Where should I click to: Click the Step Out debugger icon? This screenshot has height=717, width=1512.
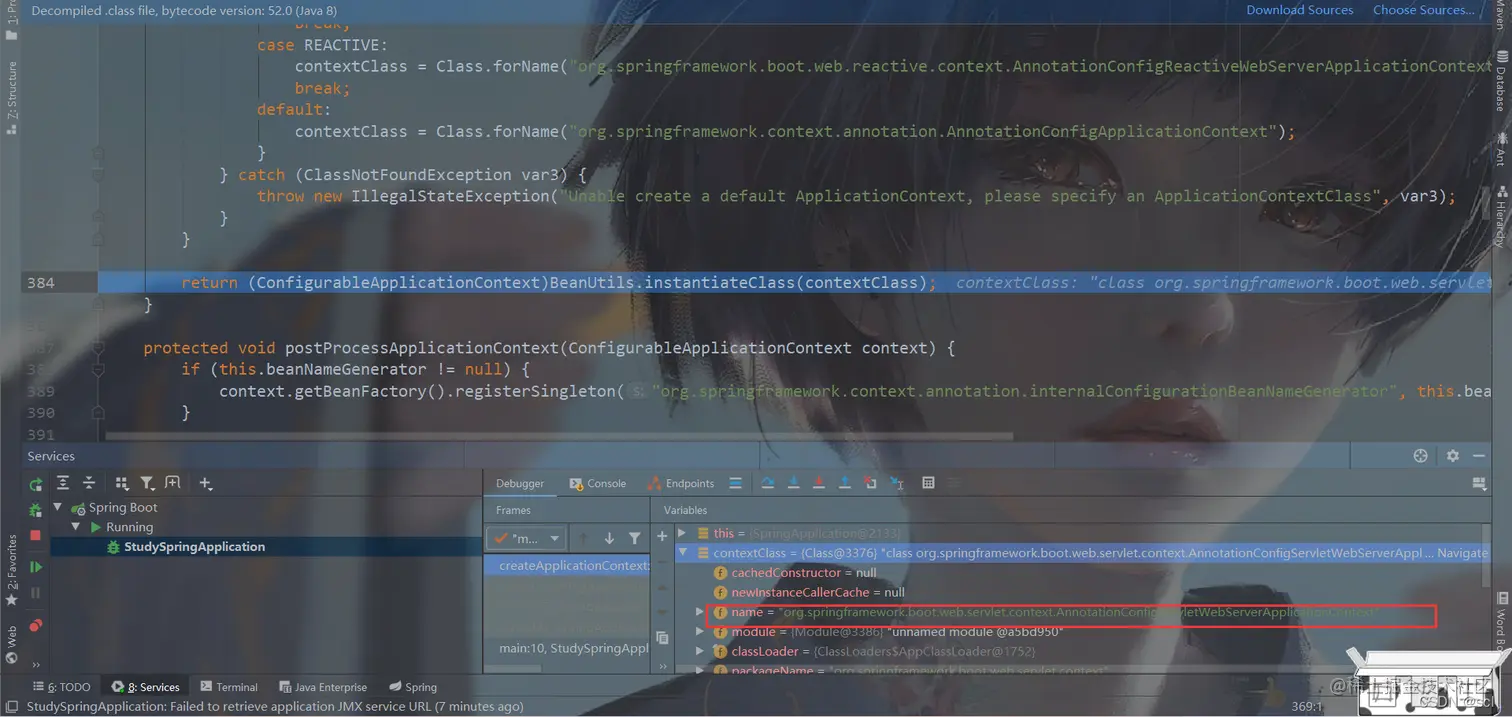tap(845, 483)
